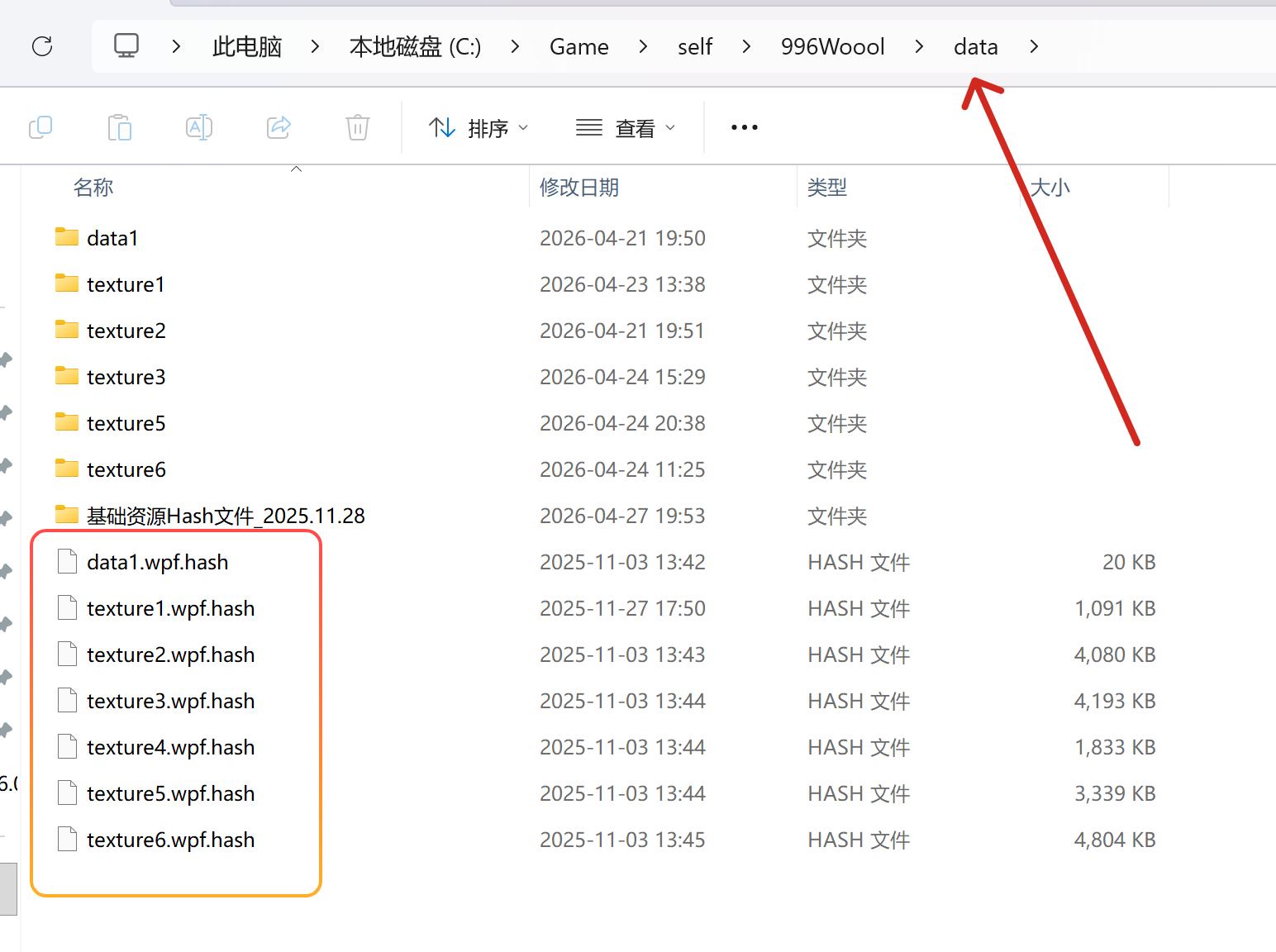
Task: Expand the chevron after 996Woool in breadcrumb
Action: 919,47
